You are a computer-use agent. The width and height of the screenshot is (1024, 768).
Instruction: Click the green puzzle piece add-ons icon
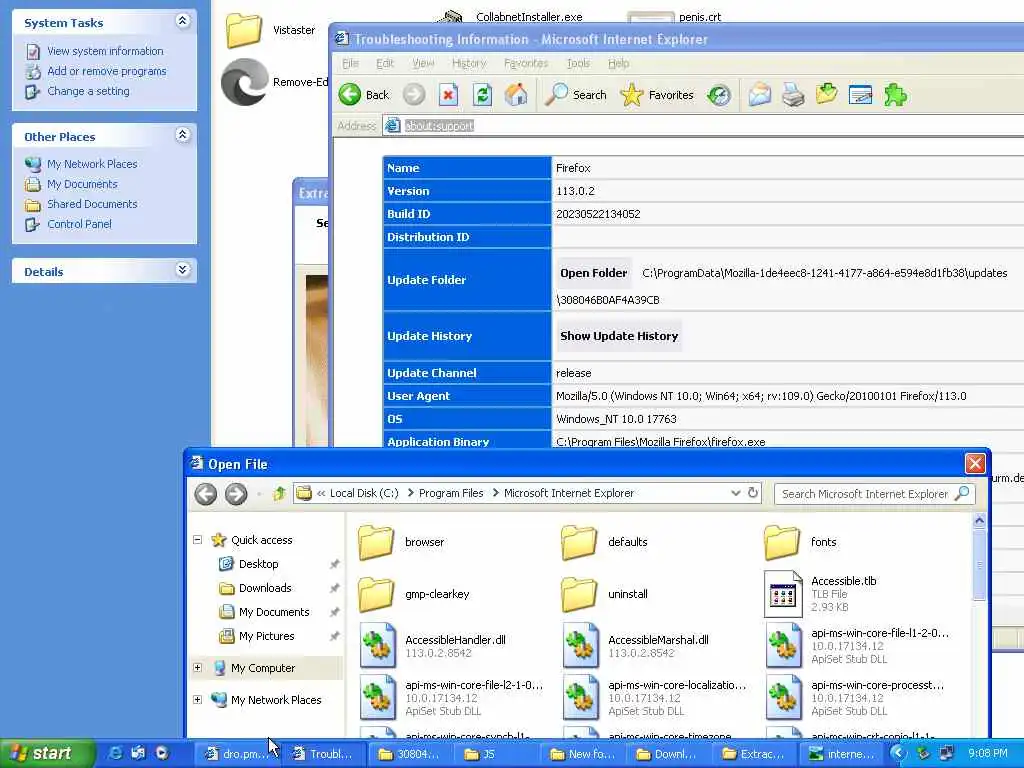pos(895,95)
